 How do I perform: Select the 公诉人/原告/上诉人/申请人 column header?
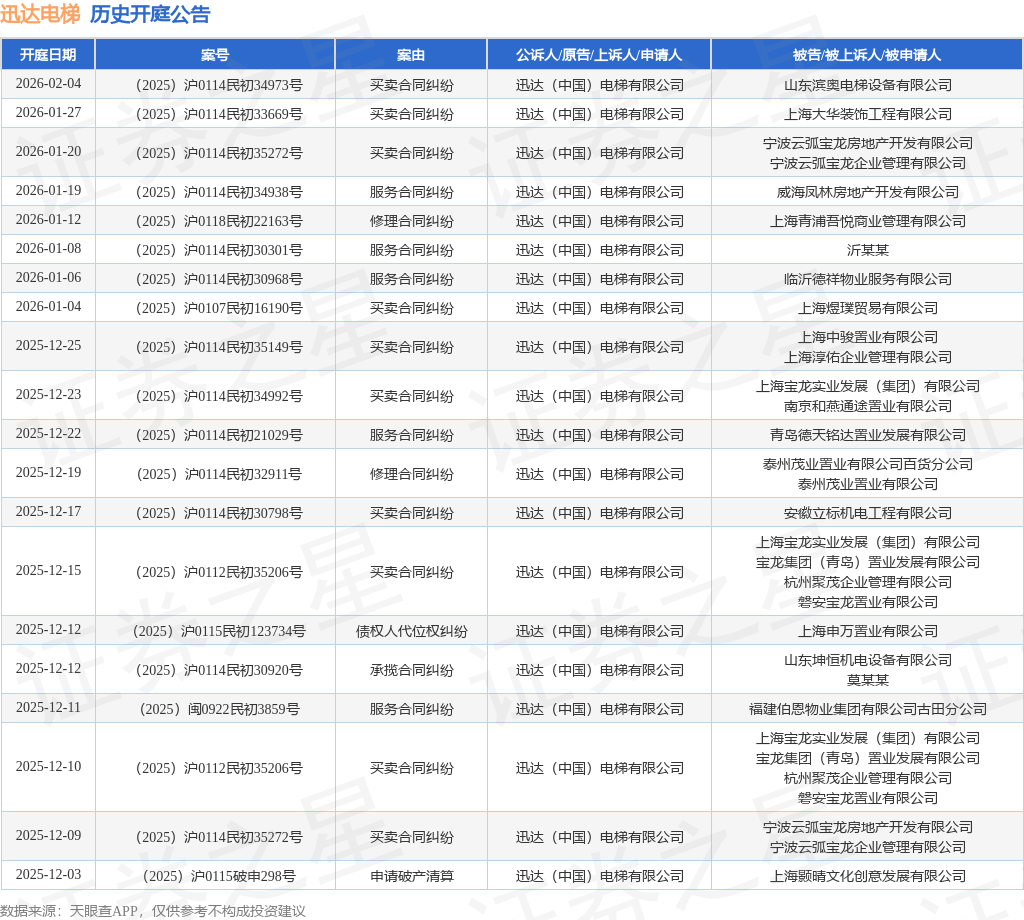pos(599,55)
